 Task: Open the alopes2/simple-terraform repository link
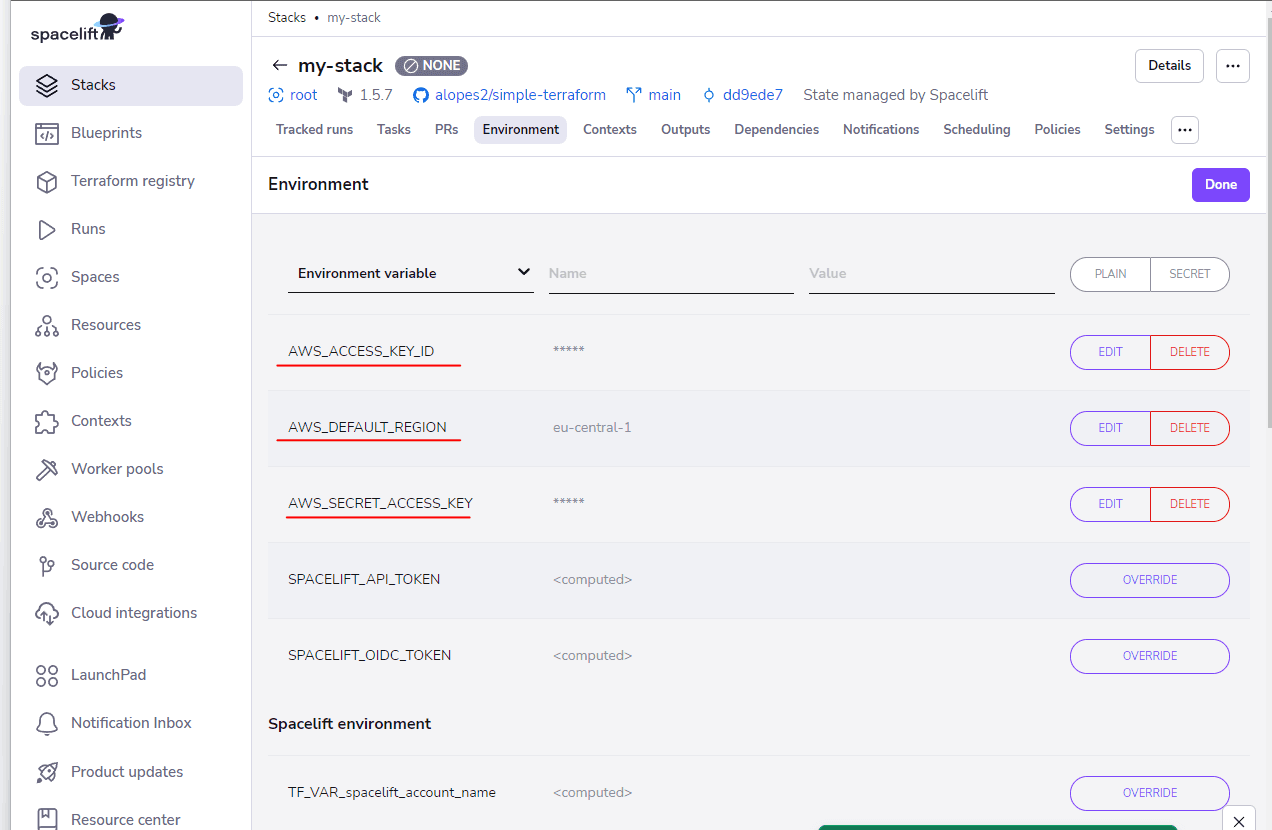coord(519,95)
